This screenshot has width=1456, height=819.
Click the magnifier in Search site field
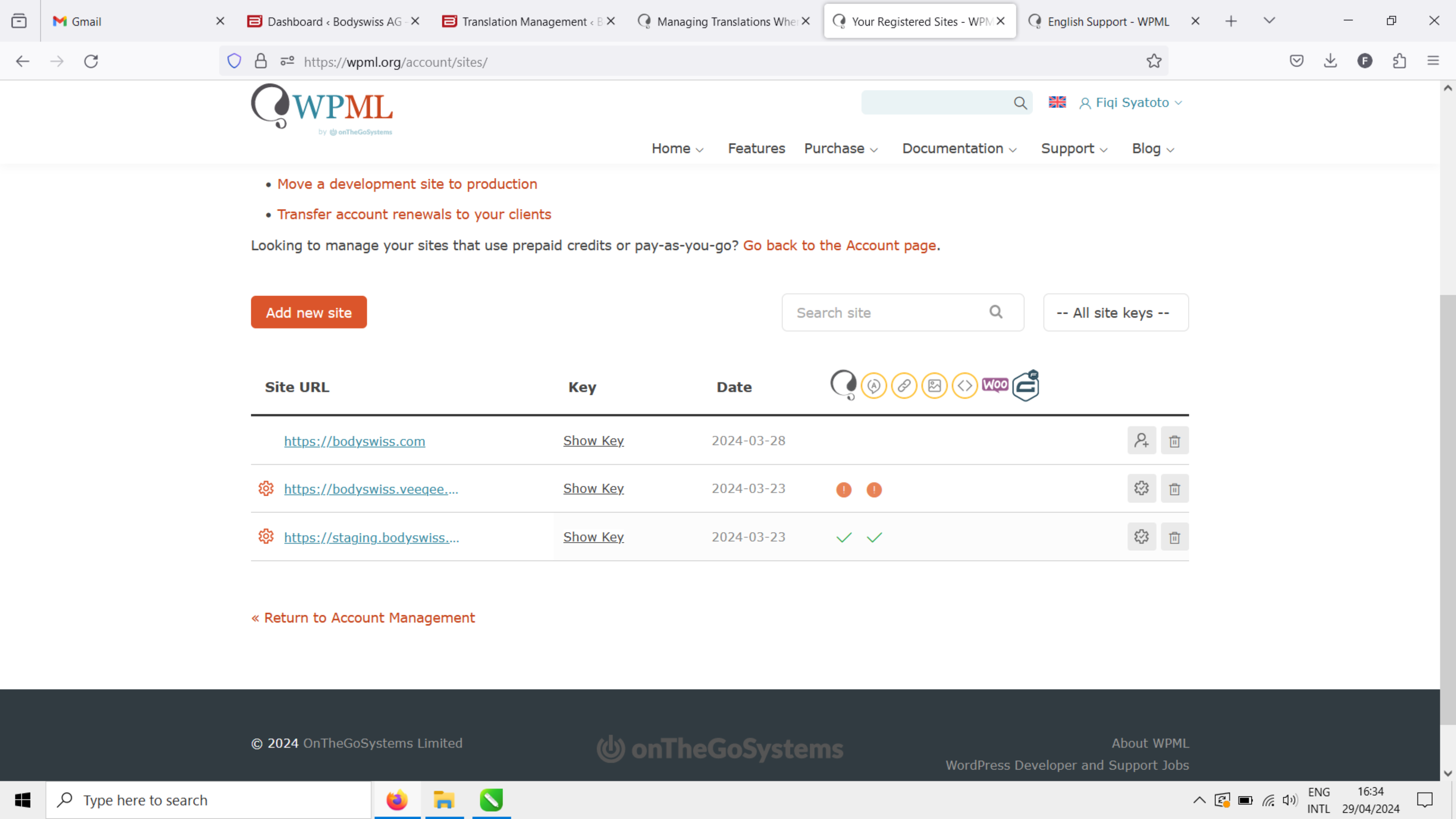pyautogui.click(x=996, y=312)
